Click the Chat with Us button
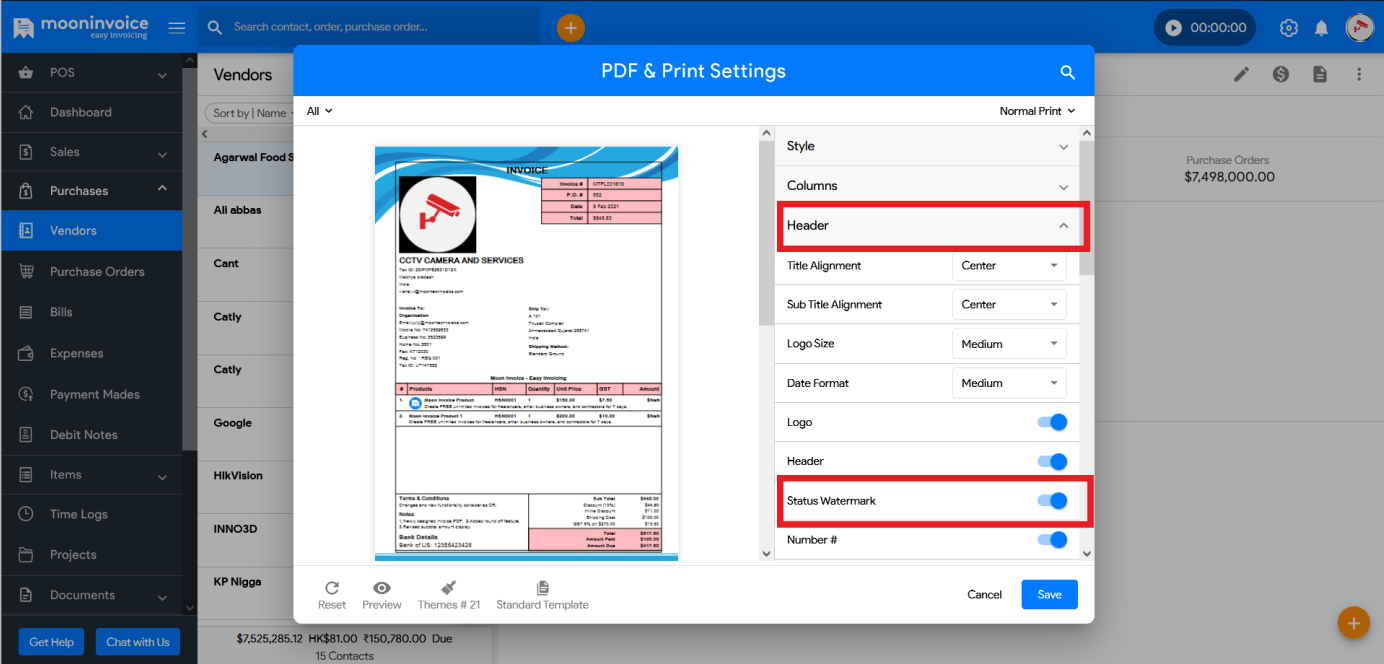The height and width of the screenshot is (664, 1384). pos(138,642)
